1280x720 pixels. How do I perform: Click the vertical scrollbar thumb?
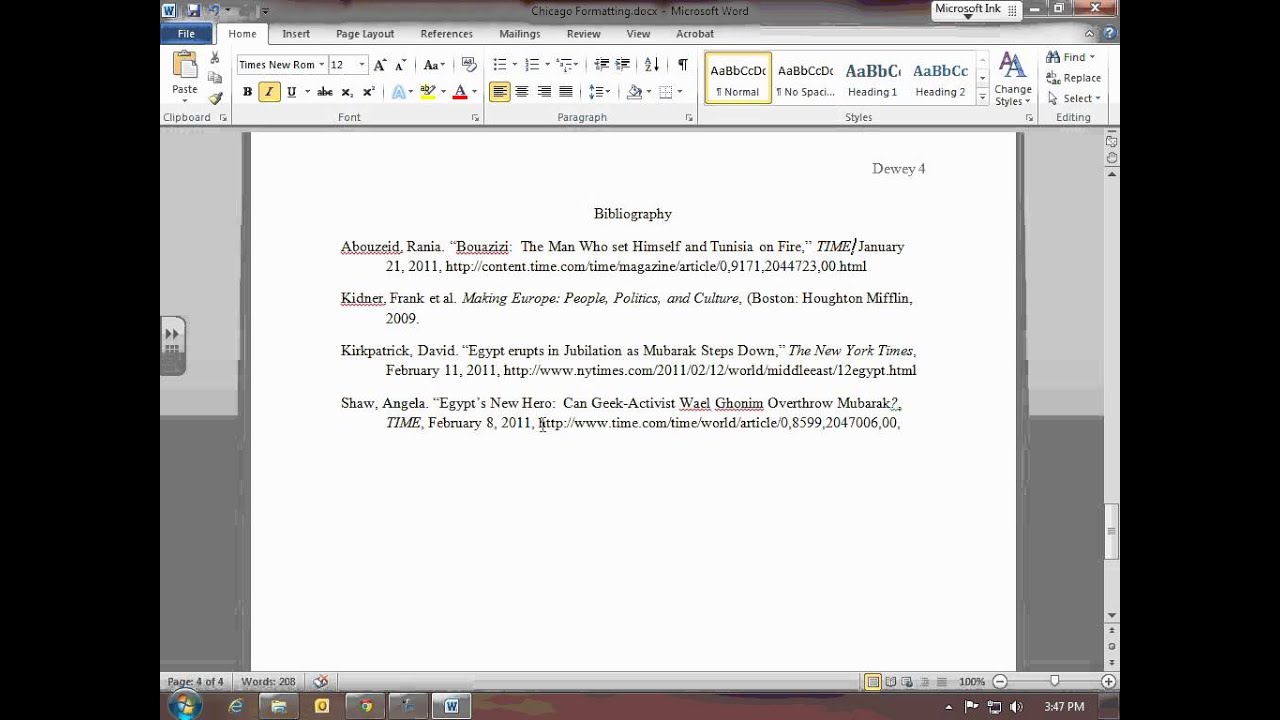tap(1111, 532)
